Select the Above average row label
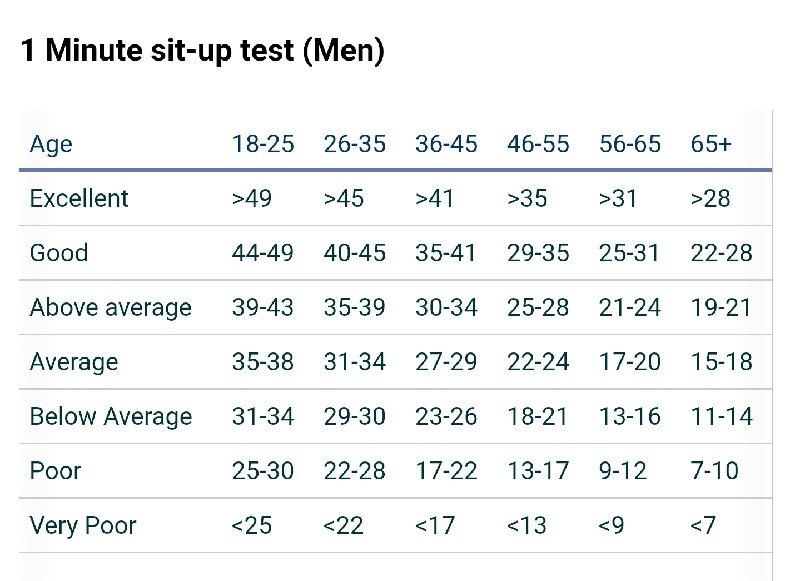The width and height of the screenshot is (800, 581). [x=111, y=308]
